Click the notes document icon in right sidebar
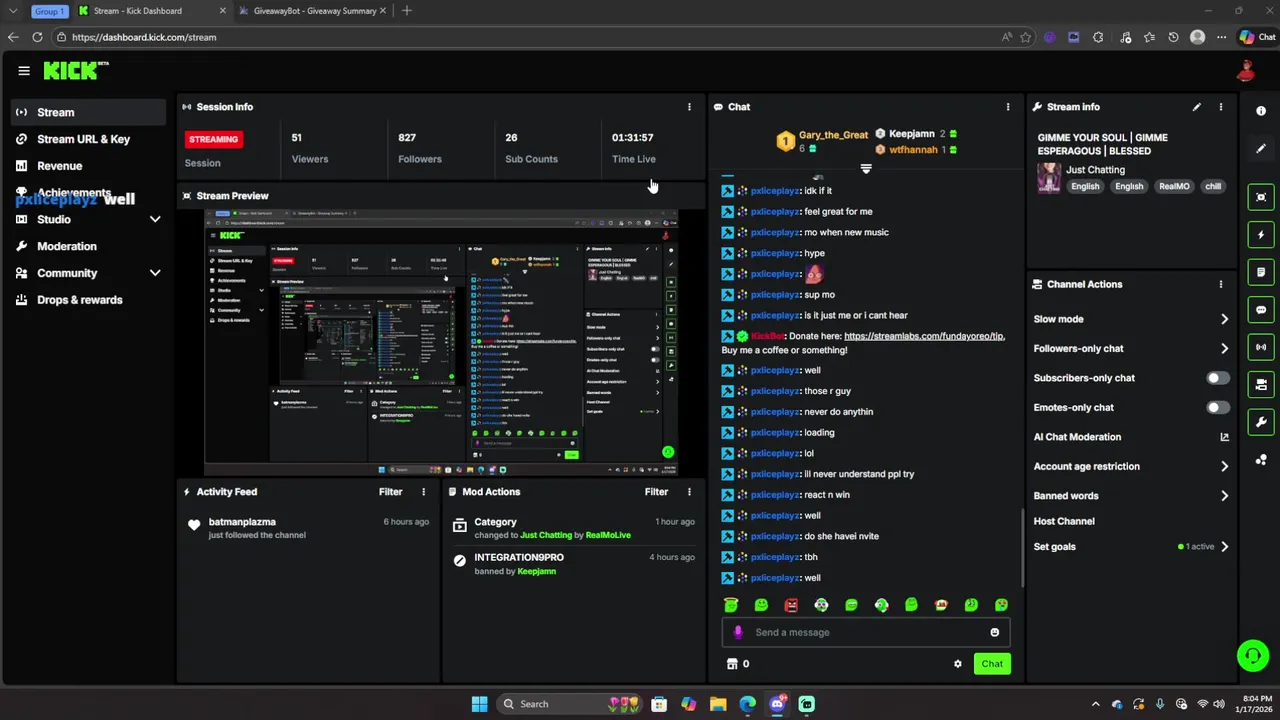Image resolution: width=1280 pixels, height=720 pixels. [x=1261, y=272]
